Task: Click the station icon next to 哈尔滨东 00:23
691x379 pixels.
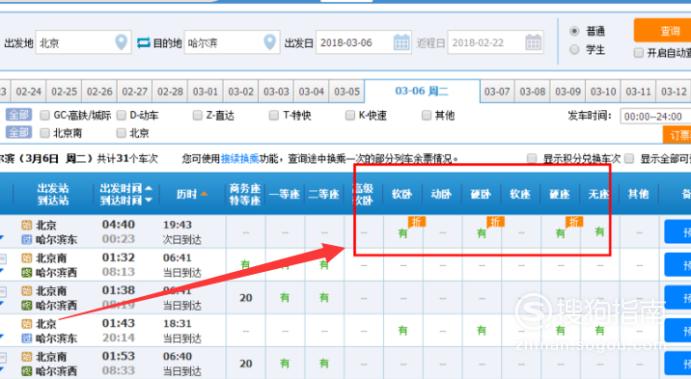Action: 26,240
